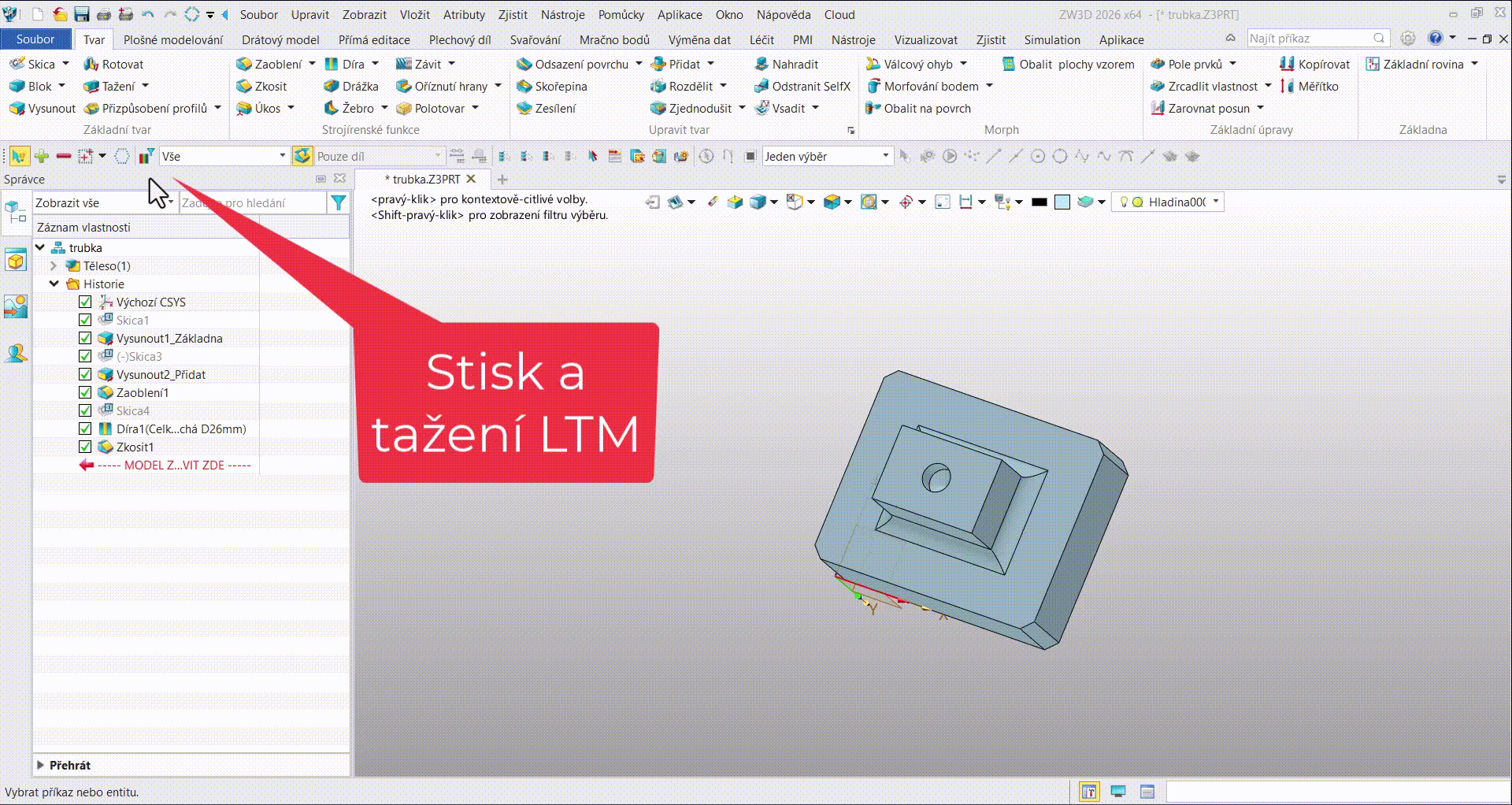Add a new document tab with plus
The image size is (1512, 805).
pyautogui.click(x=502, y=179)
